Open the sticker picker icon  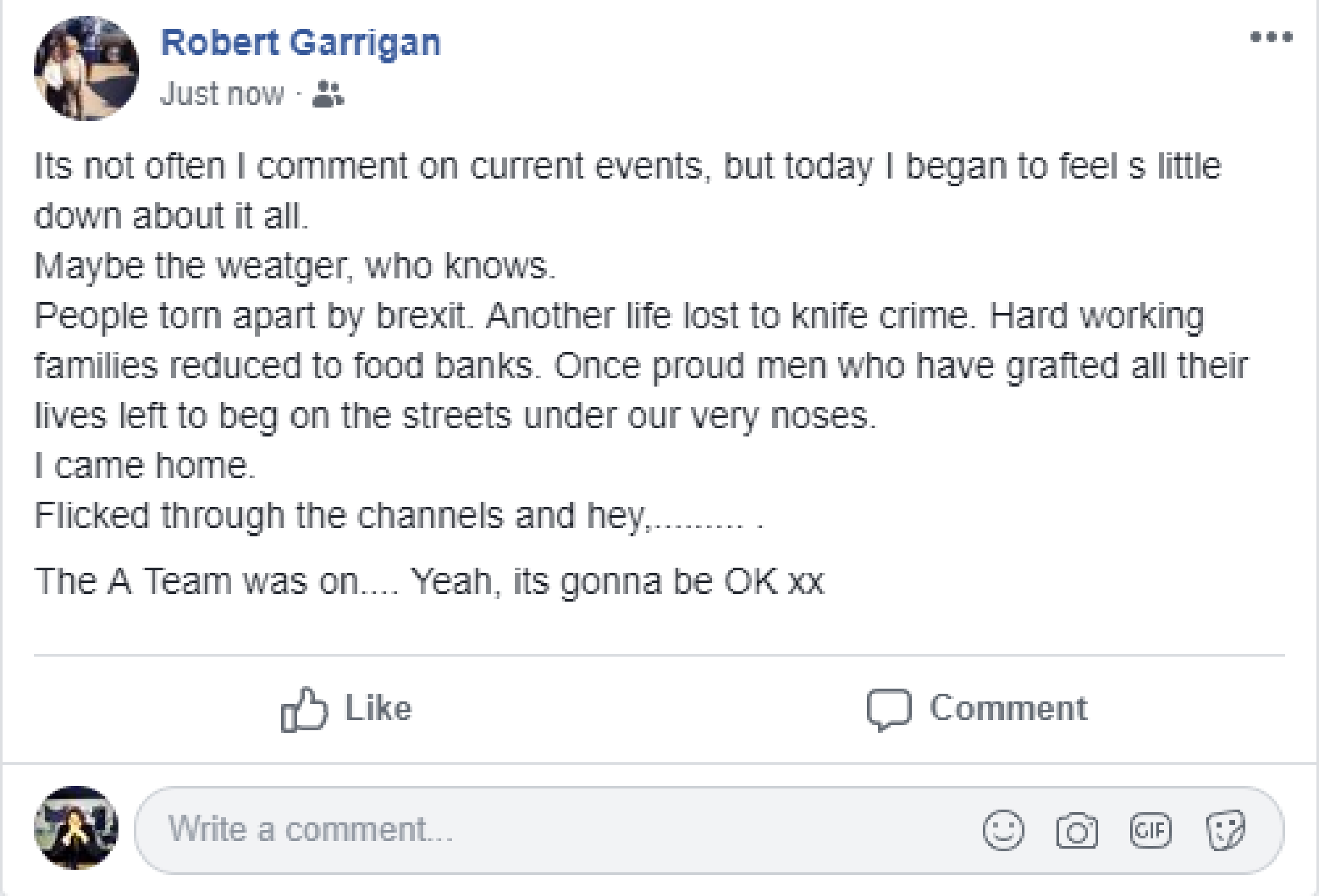1226,830
